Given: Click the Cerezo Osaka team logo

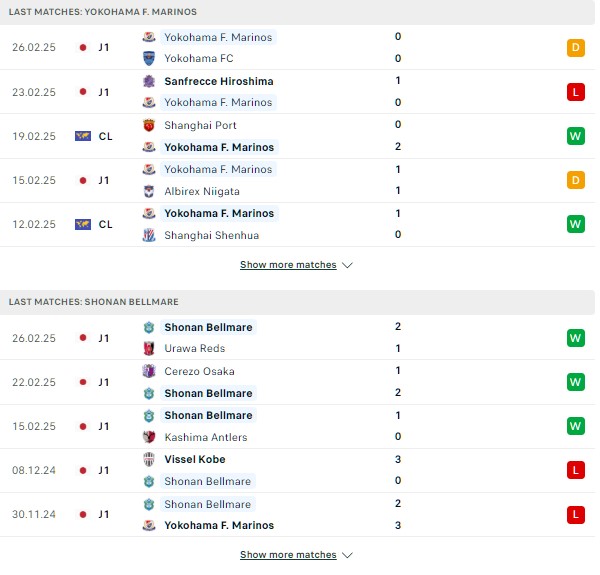Looking at the screenshot, I should click(149, 371).
